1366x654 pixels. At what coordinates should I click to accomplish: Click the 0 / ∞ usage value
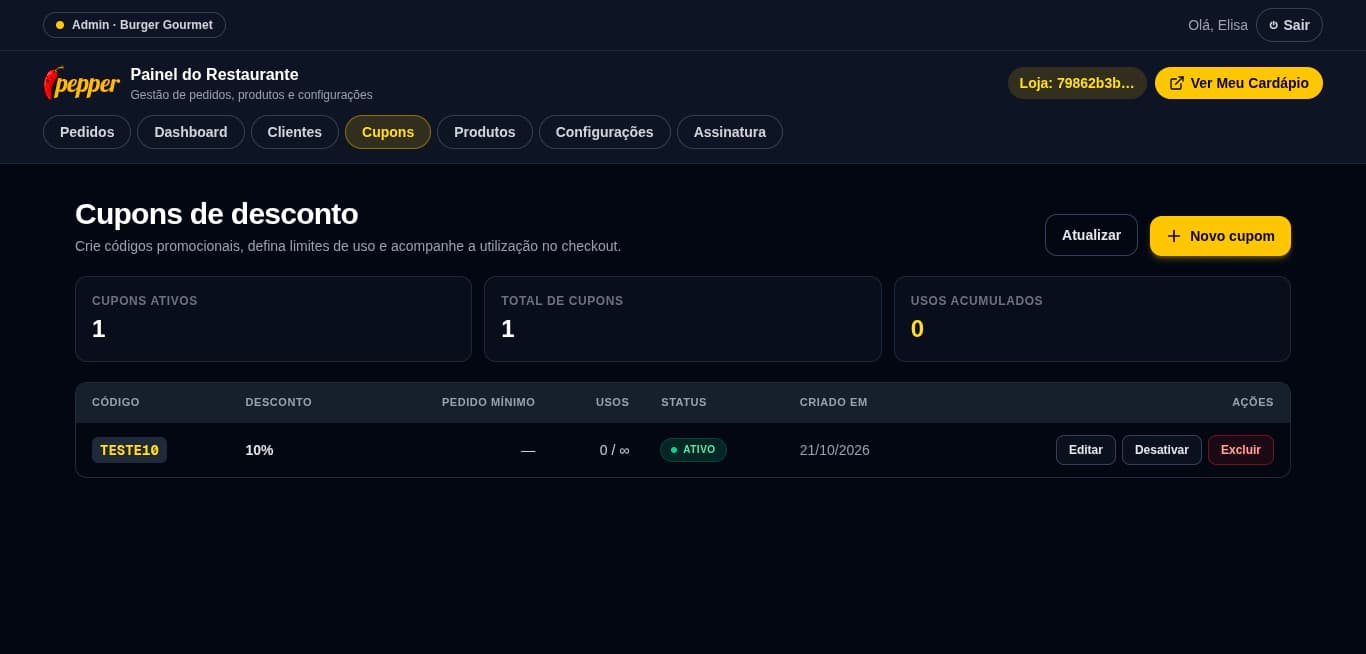pos(614,450)
